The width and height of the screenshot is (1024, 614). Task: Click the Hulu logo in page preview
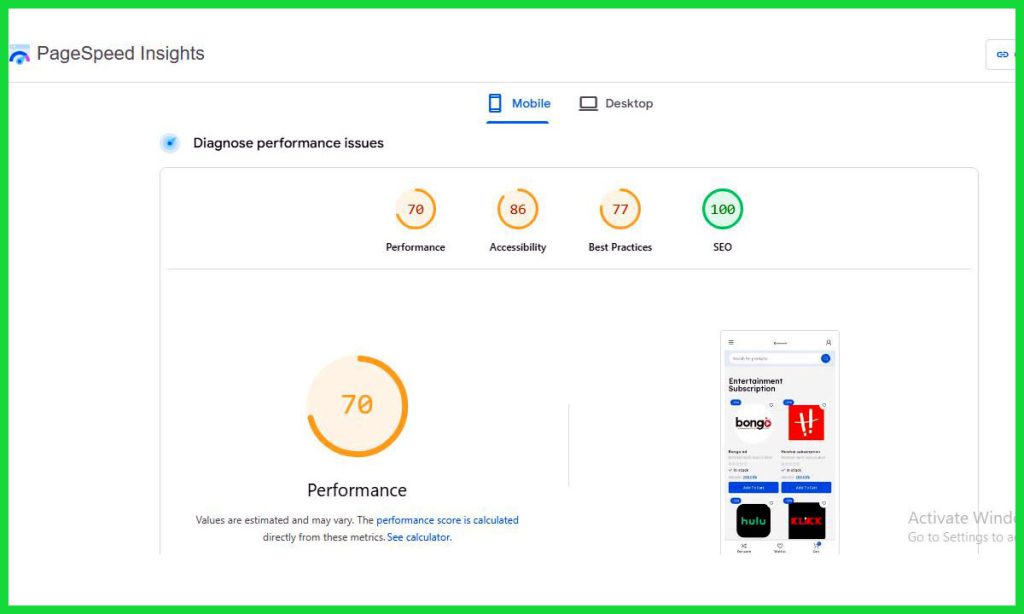[753, 521]
